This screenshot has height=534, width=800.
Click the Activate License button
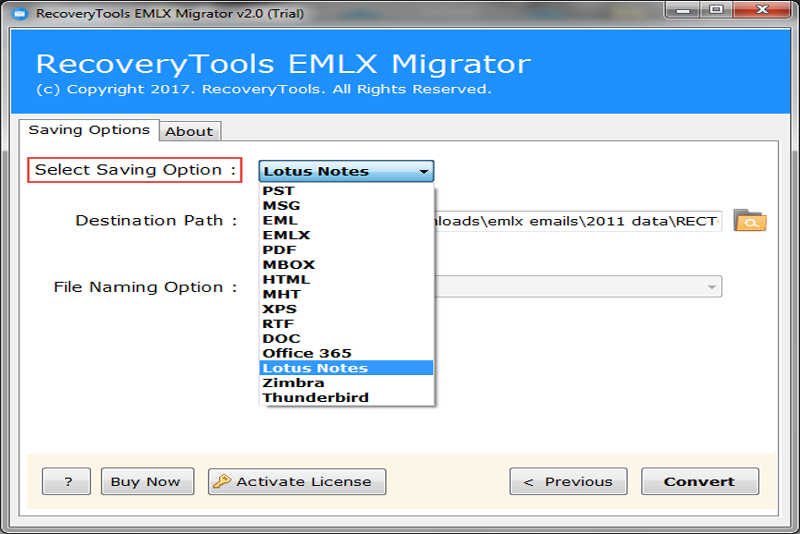point(297,481)
